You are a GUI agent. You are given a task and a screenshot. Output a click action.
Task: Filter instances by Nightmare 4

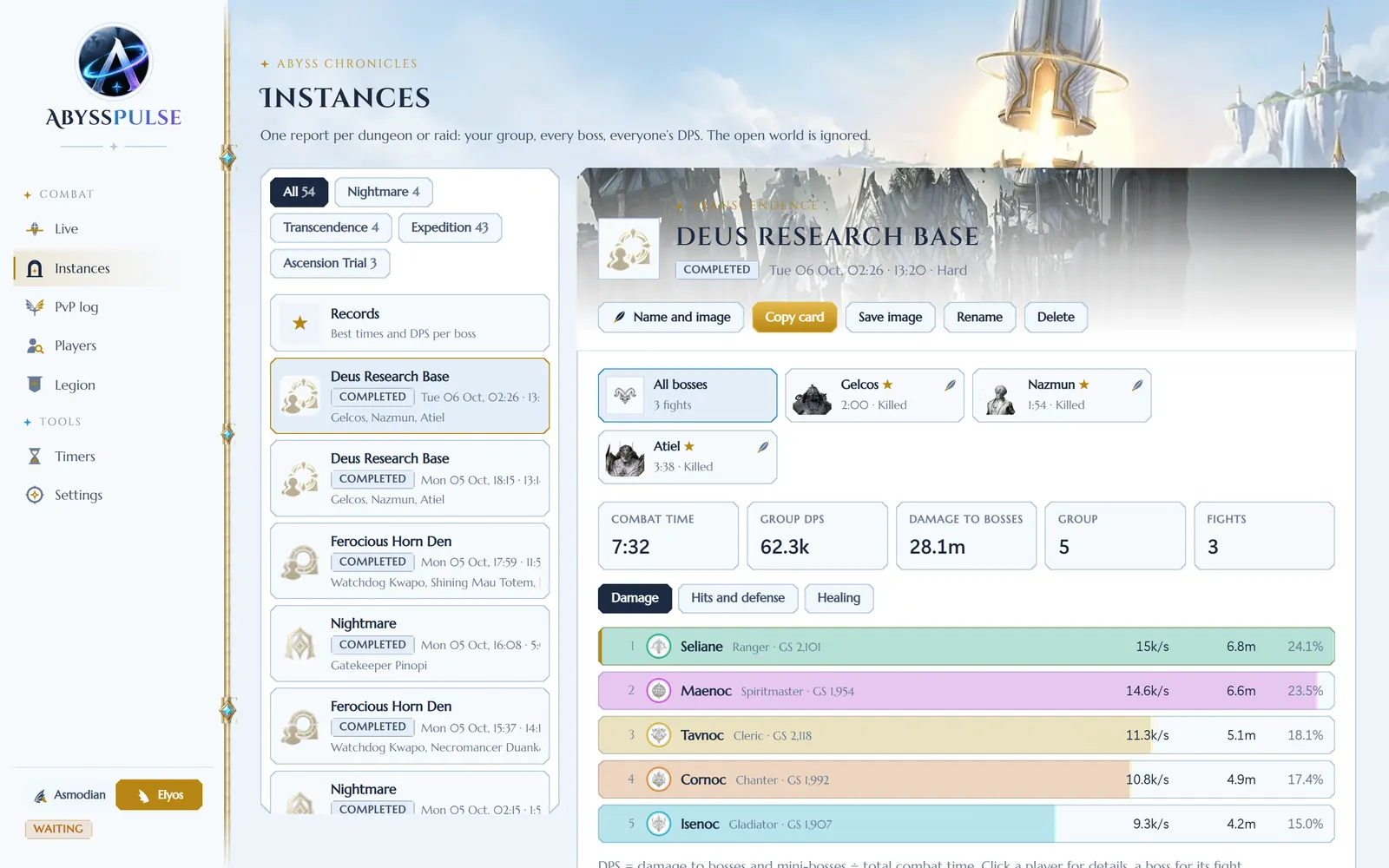click(384, 192)
